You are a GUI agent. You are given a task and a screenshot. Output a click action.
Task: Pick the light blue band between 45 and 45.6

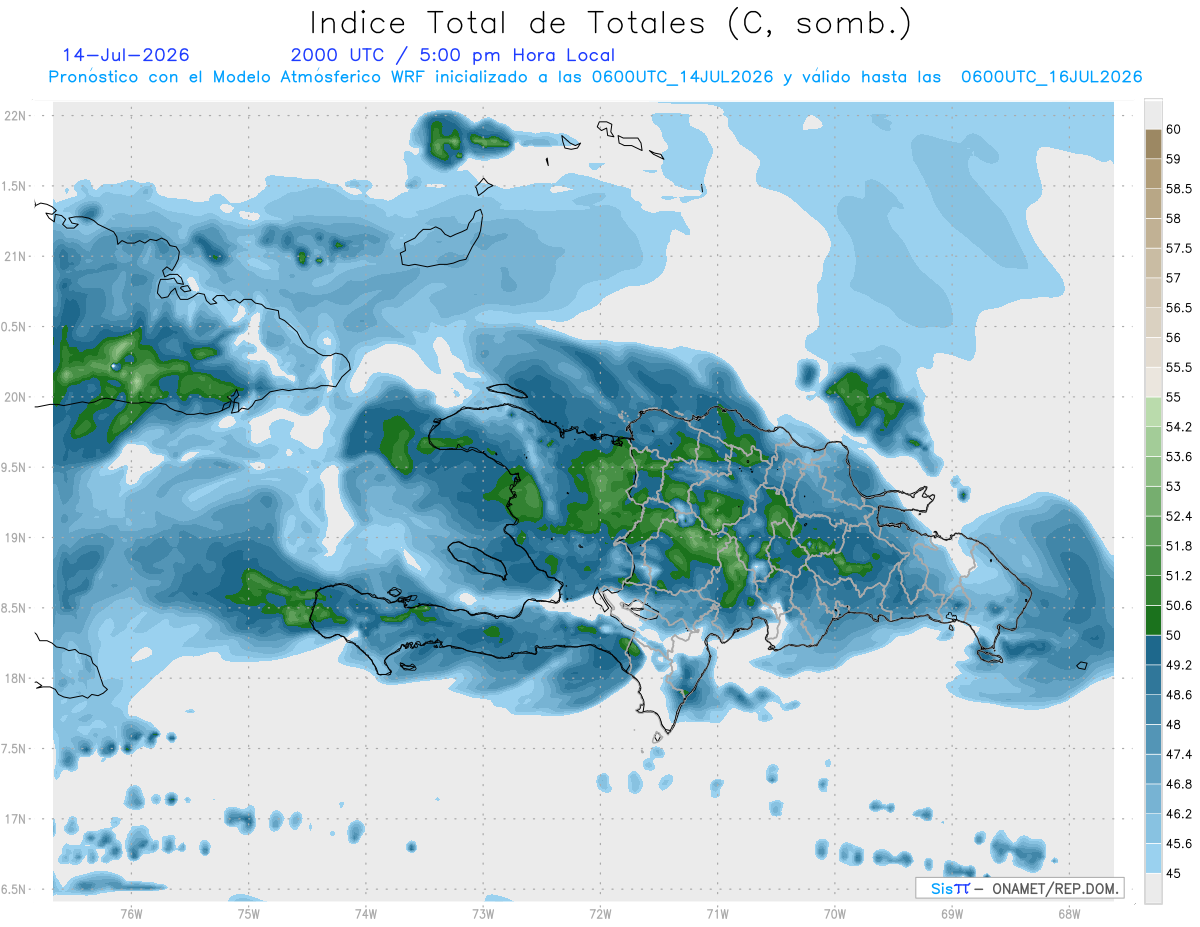coord(1153,859)
